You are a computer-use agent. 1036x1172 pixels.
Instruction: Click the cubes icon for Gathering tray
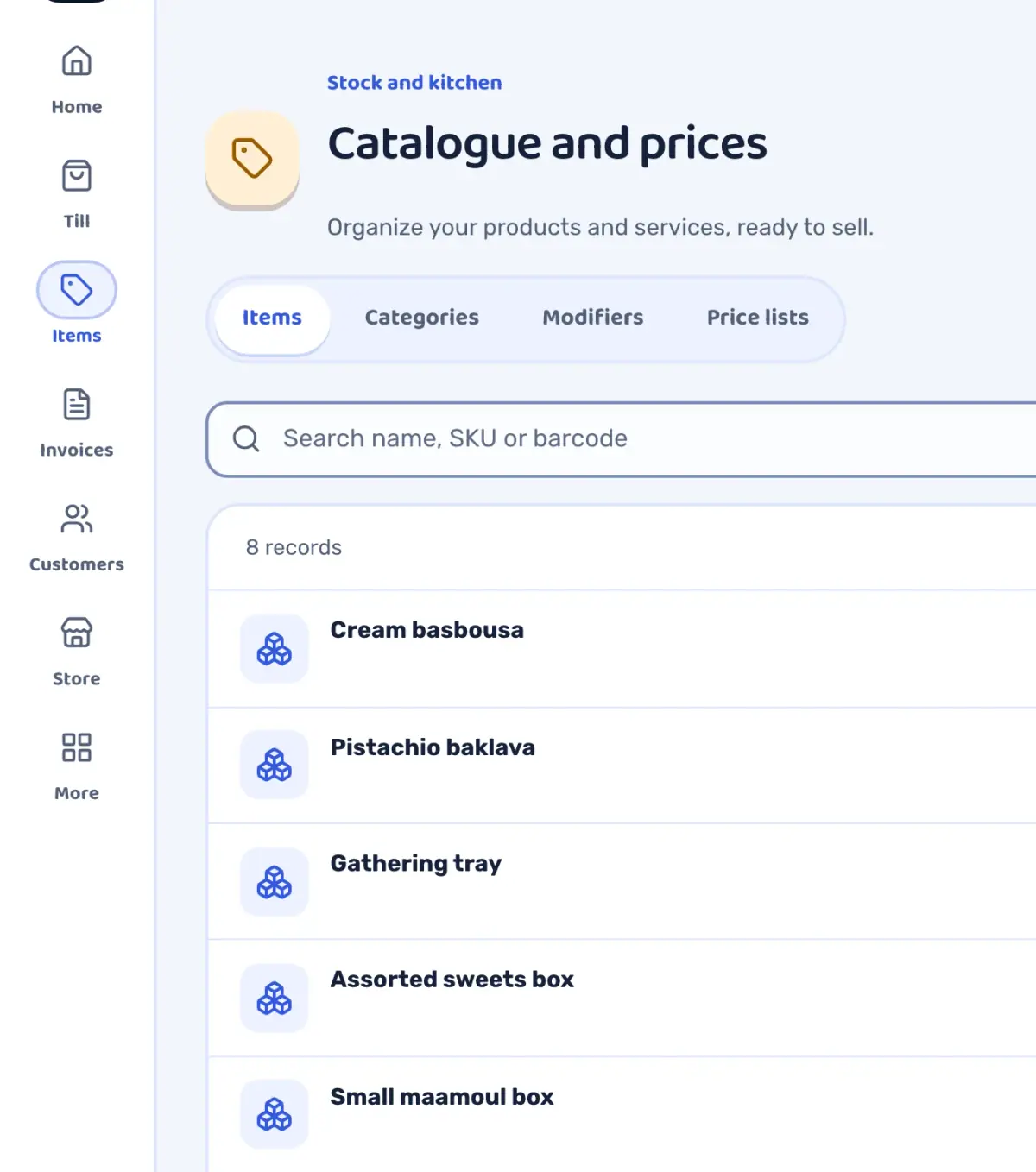[x=275, y=882]
